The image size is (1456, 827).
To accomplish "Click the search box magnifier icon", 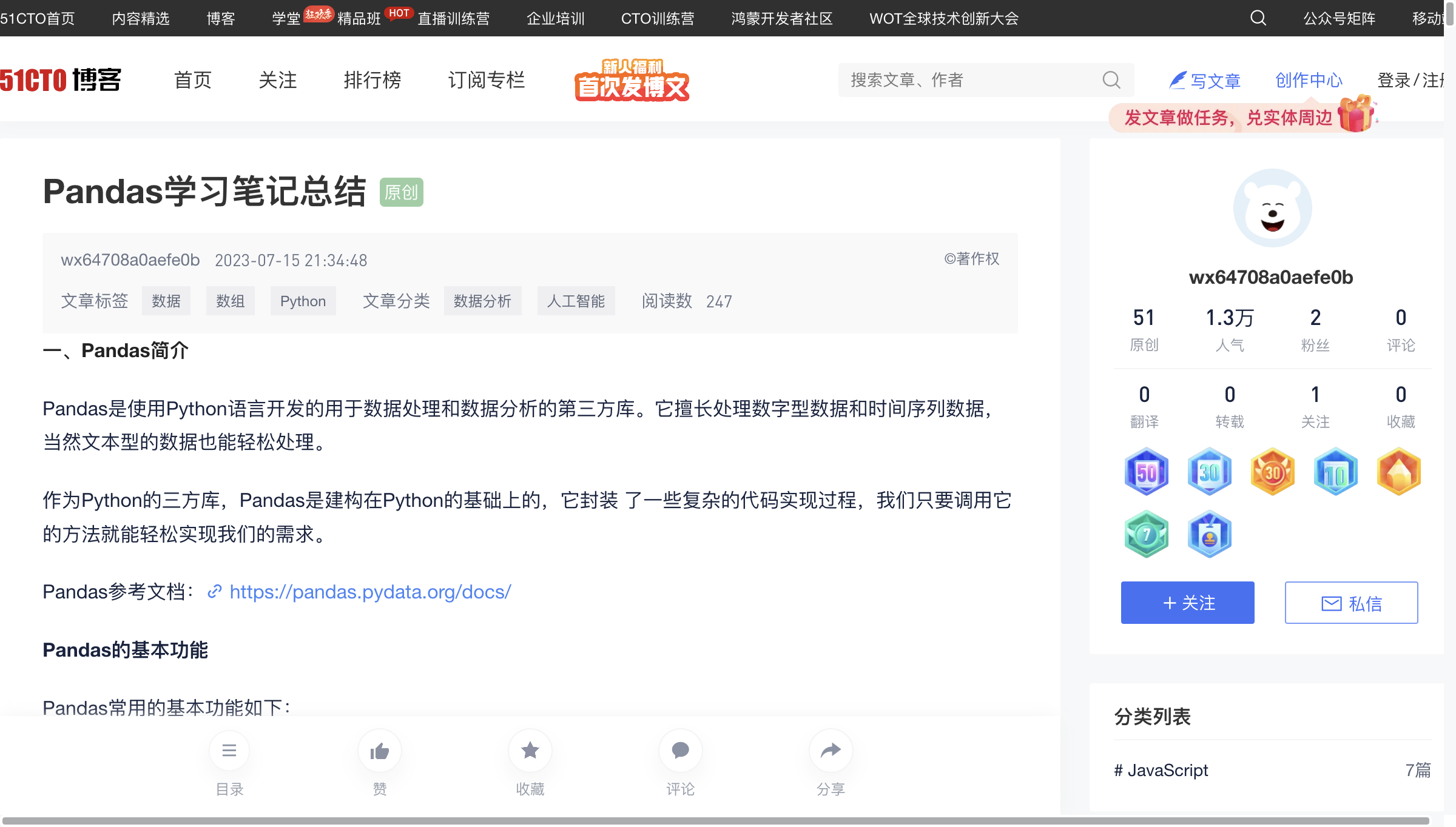I will (1111, 80).
